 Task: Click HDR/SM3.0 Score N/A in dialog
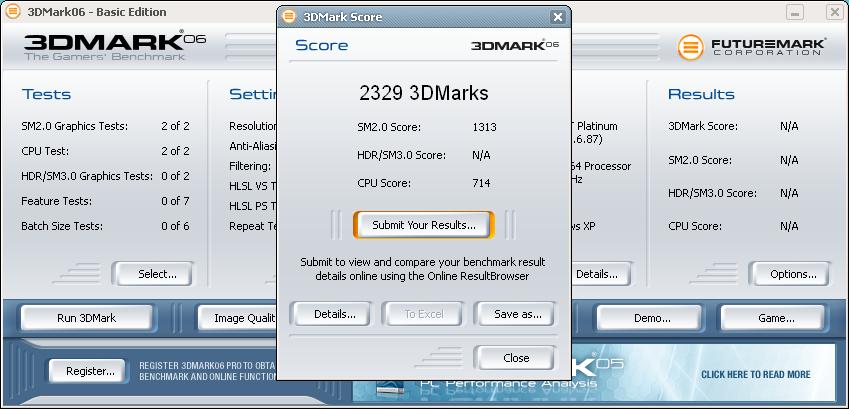pyautogui.click(x=481, y=155)
